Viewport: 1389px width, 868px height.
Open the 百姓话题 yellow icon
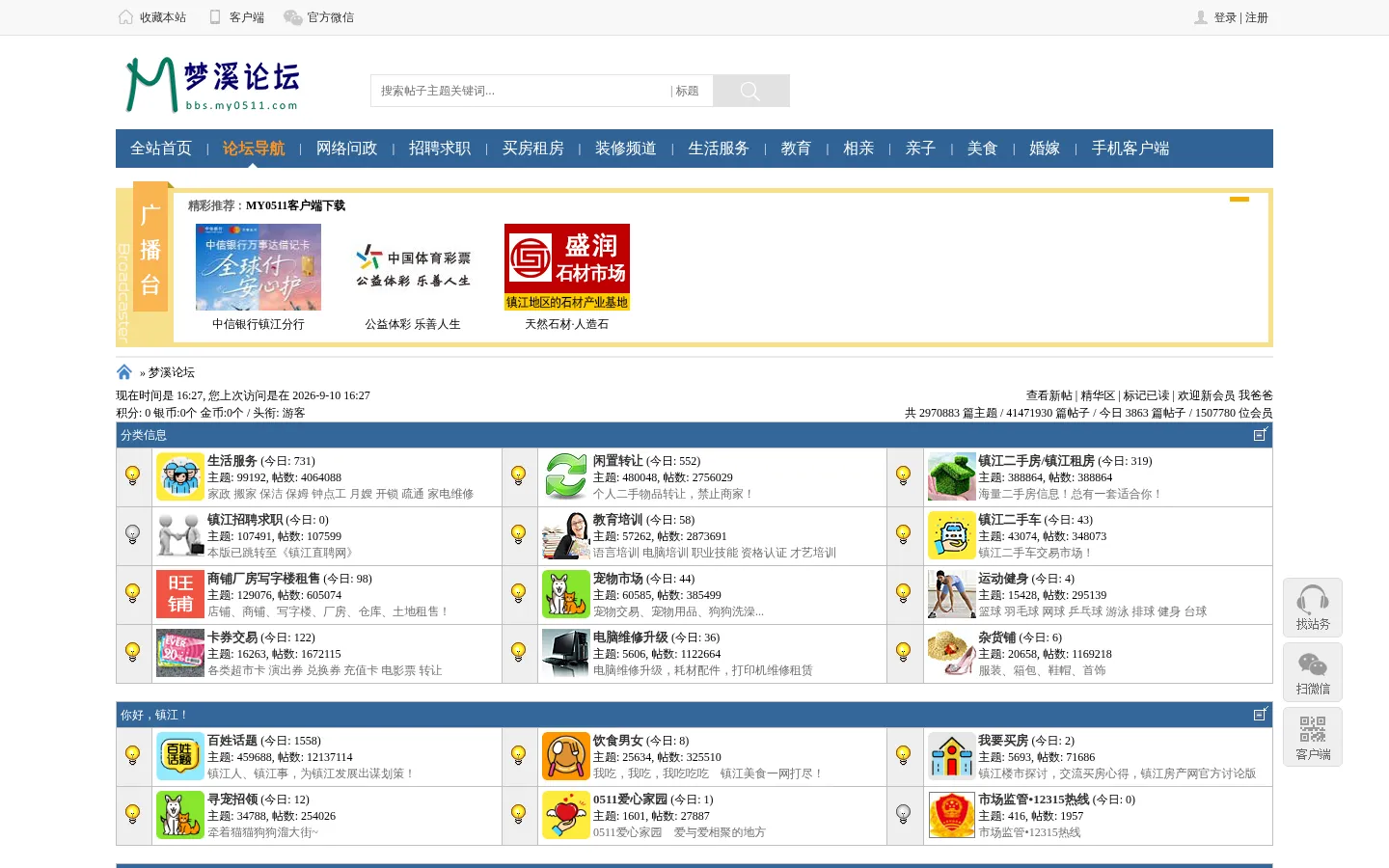180,756
